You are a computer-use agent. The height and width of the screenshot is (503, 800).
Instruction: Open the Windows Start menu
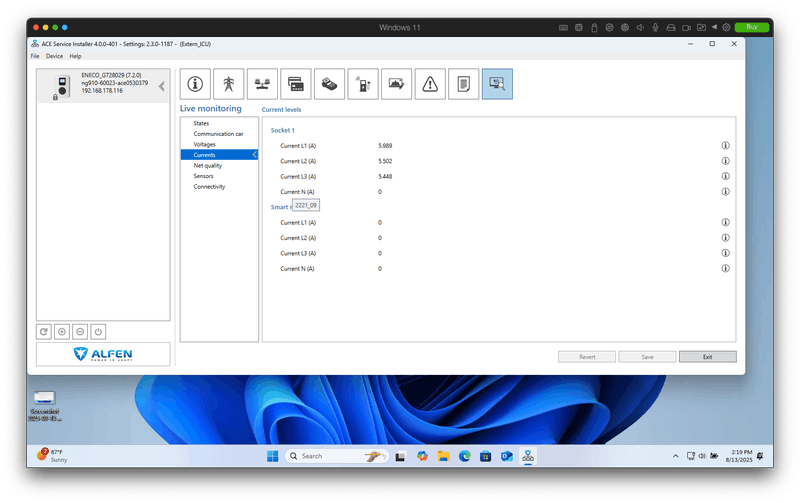pos(272,456)
